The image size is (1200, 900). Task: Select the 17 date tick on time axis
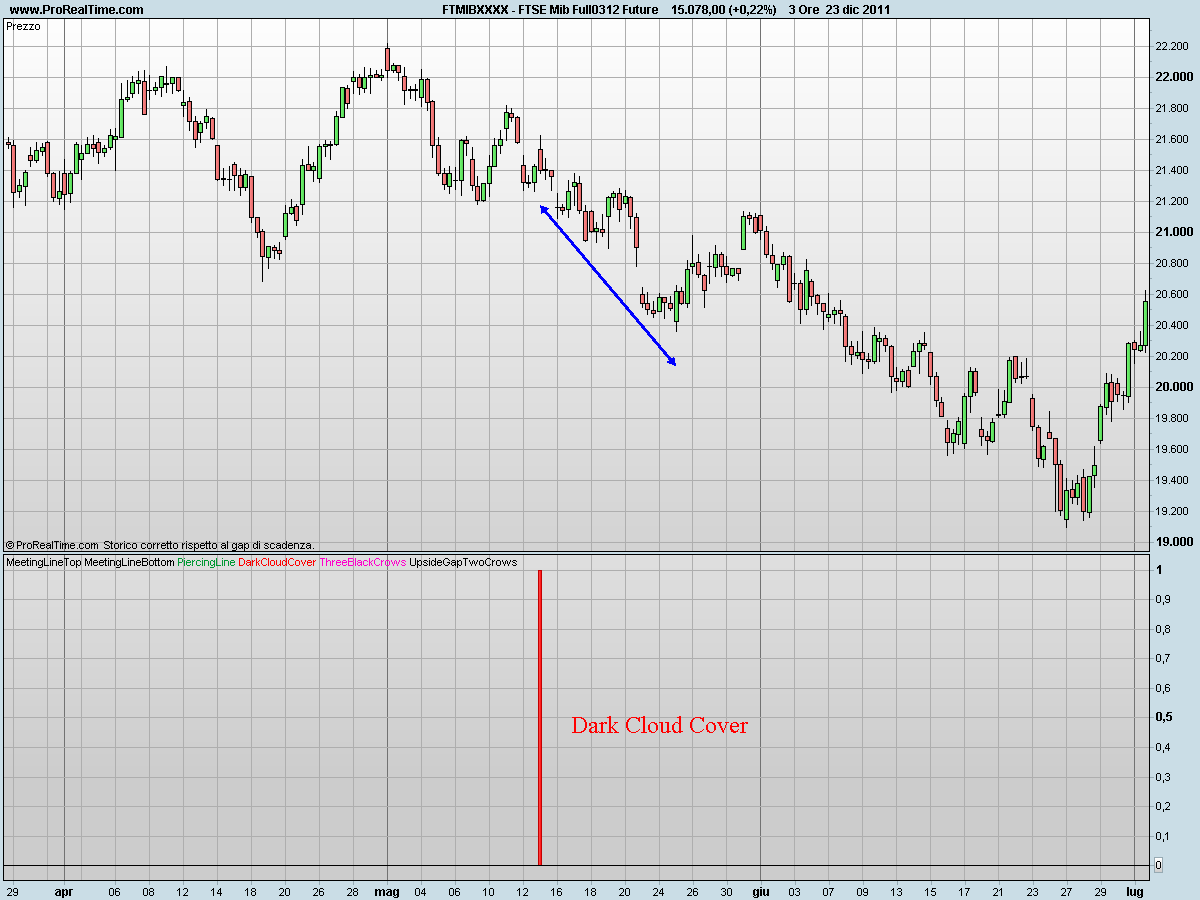pos(964,890)
